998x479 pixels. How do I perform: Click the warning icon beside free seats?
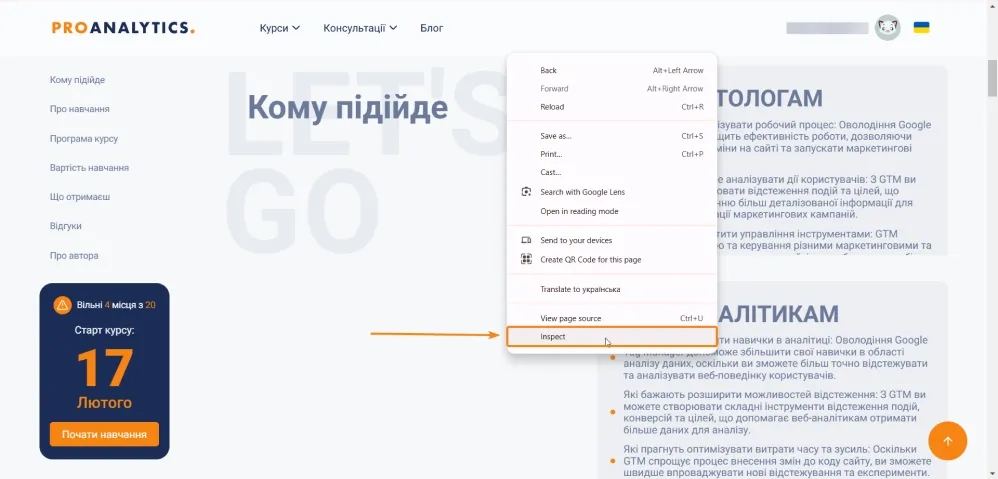click(62, 305)
